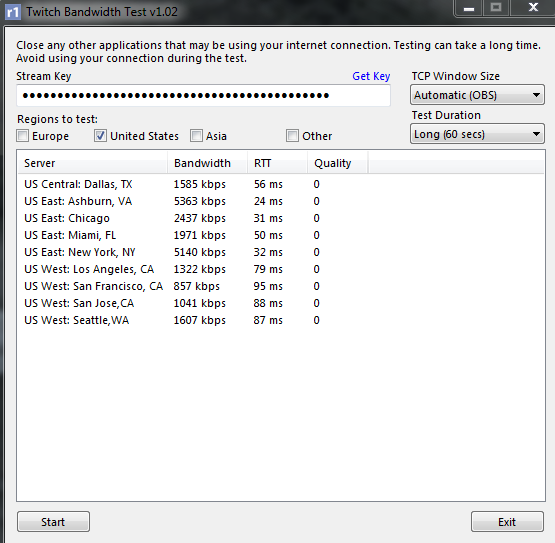Click the 5140 kbps bandwidth value

pos(200,252)
